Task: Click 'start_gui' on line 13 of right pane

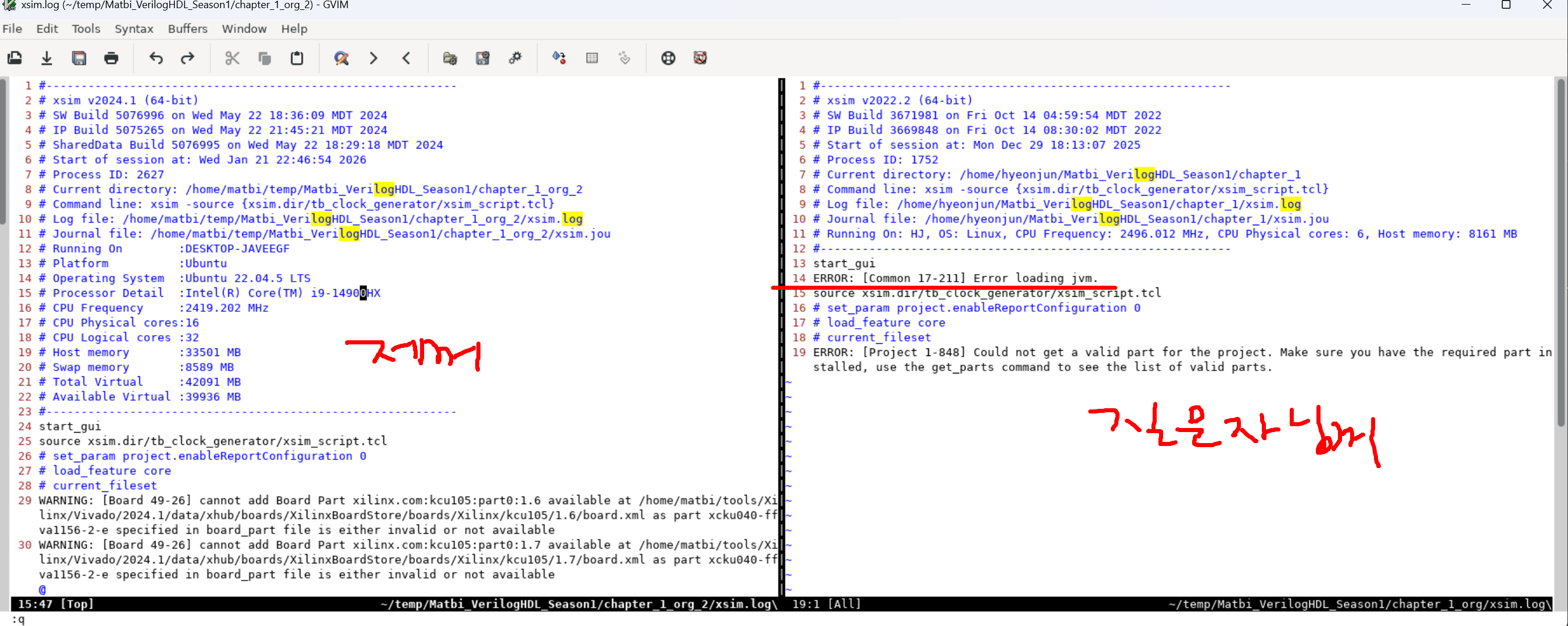Action: (x=844, y=264)
